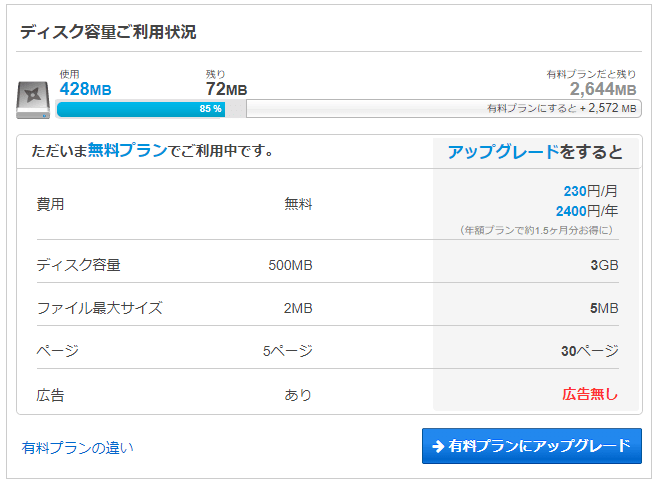This screenshot has height=483, width=656.
Task: Open the 有料プランの違い link
Action: tap(78, 447)
